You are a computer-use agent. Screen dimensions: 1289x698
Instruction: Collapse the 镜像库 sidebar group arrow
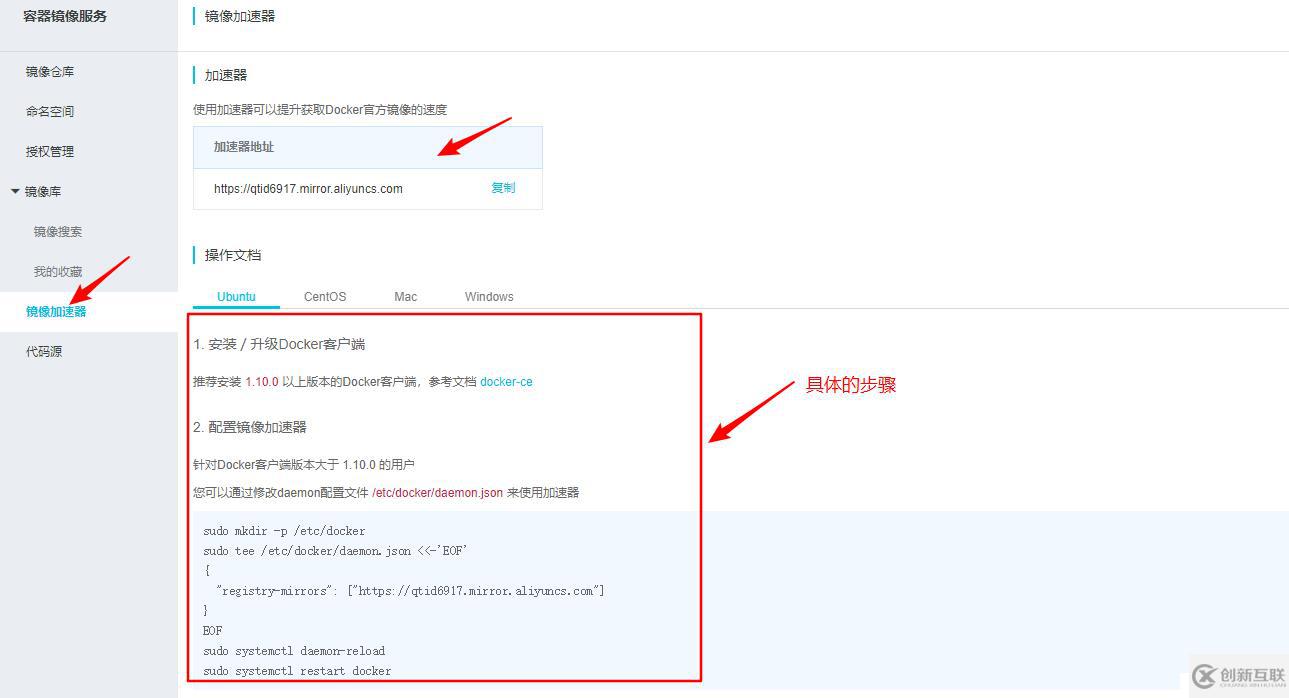[15, 191]
